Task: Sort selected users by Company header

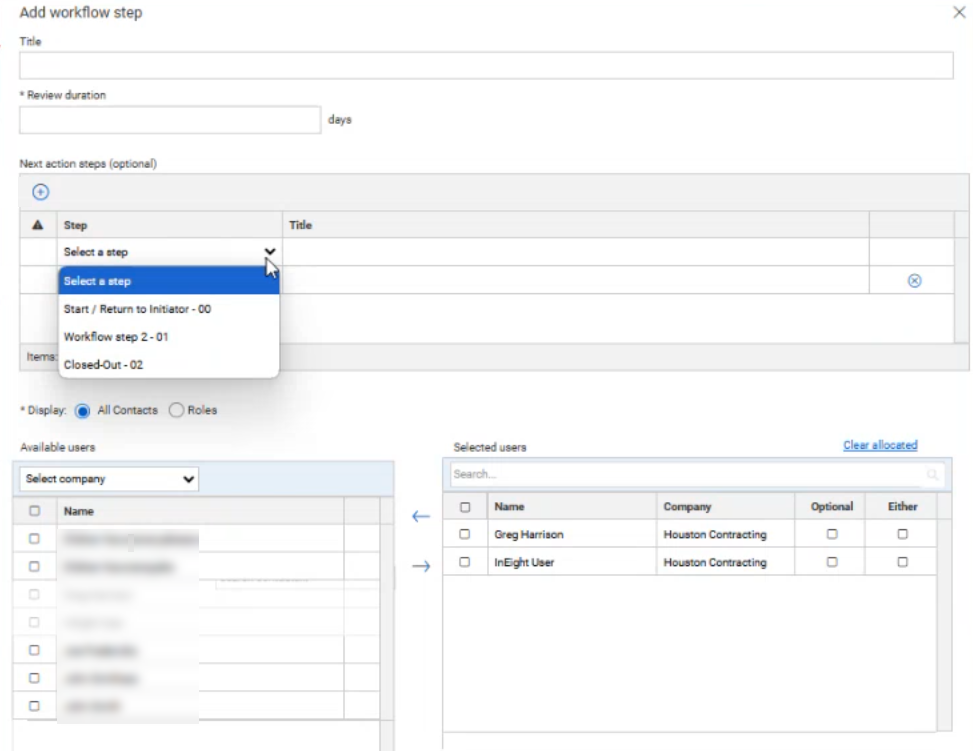Action: coord(725,506)
